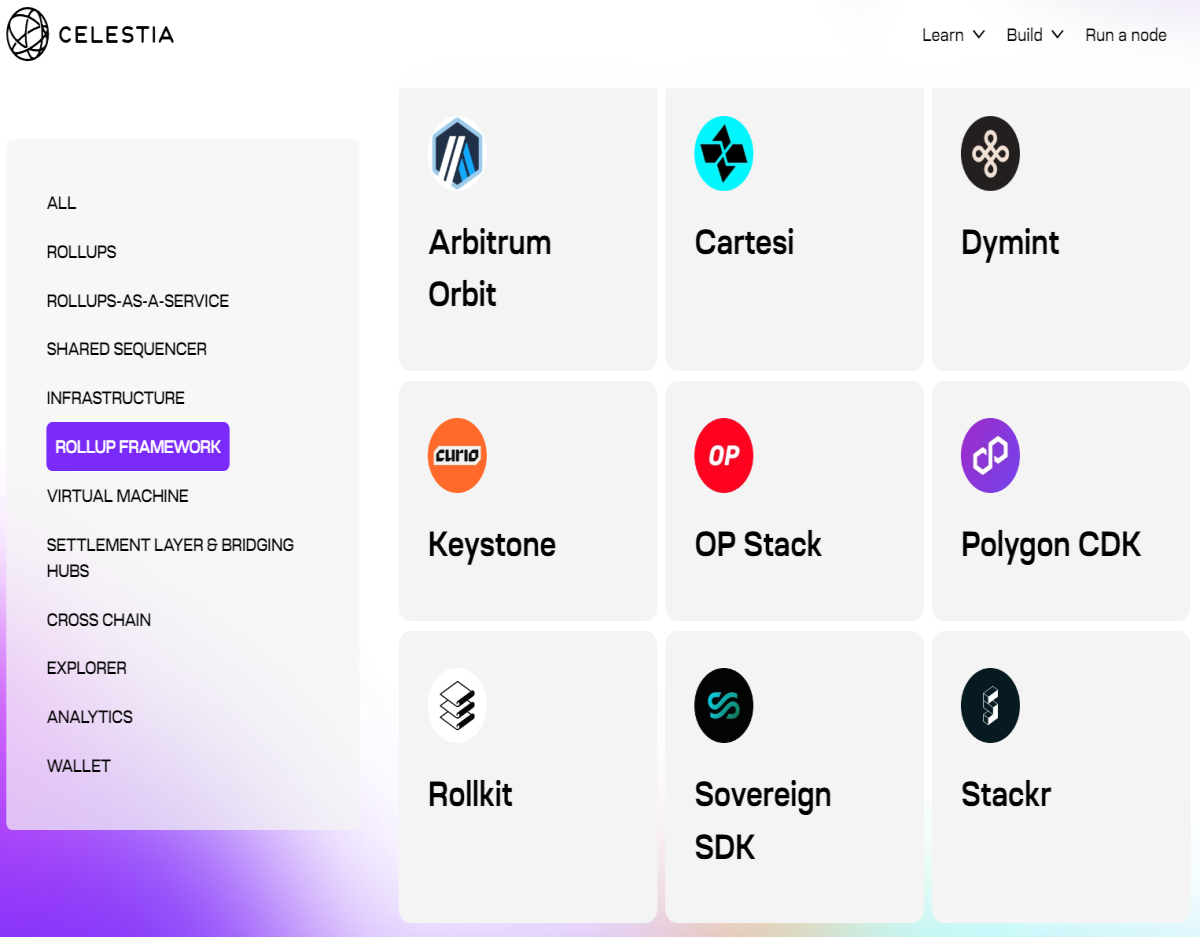1200x937 pixels.
Task: Click the cyan Cartesi logo icon
Action: tap(724, 153)
